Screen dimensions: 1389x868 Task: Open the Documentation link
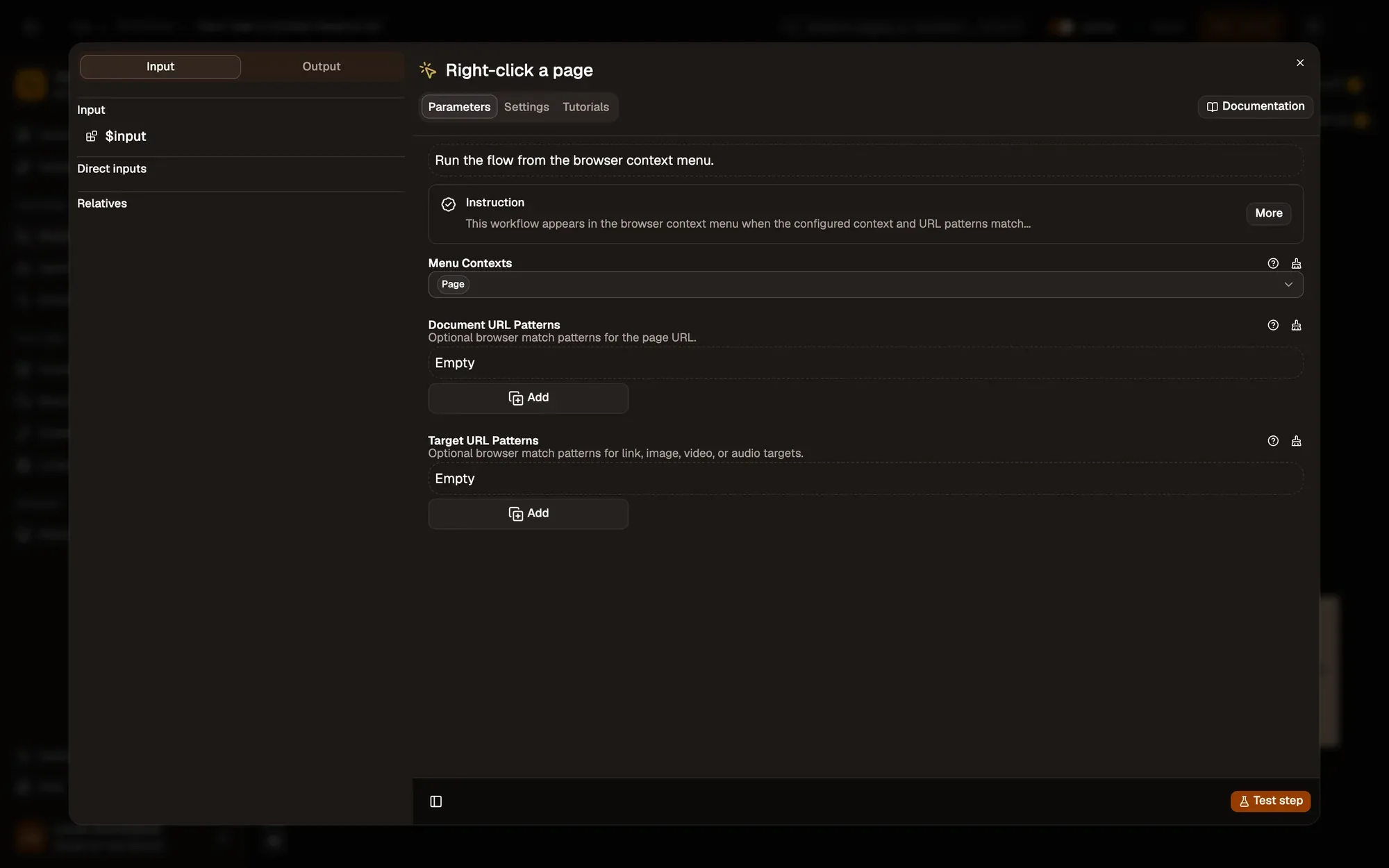click(1256, 106)
